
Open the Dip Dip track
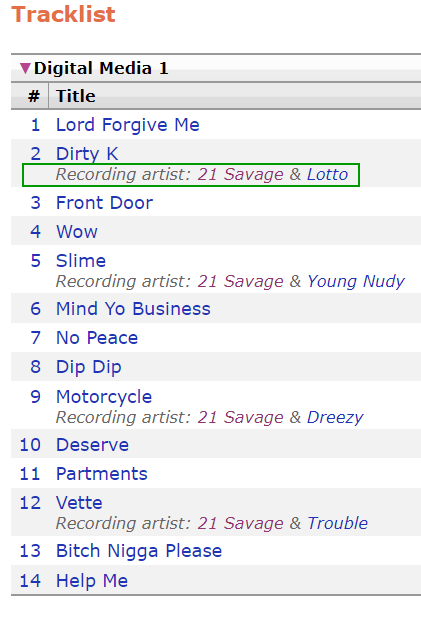pos(89,367)
